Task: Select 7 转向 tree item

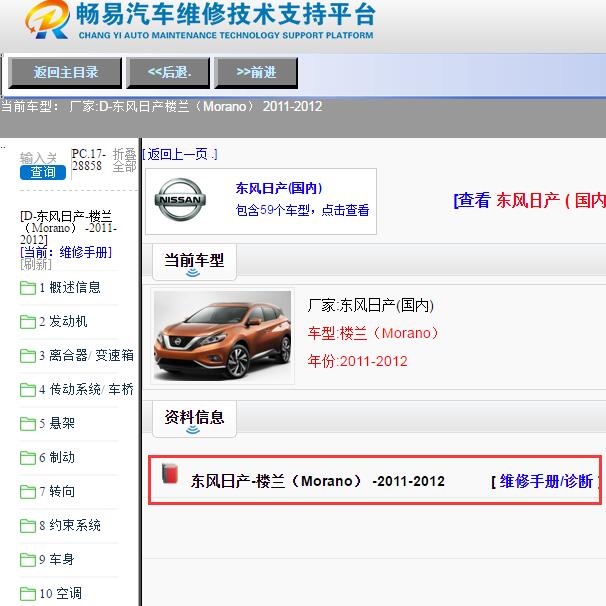Action: pos(57,492)
